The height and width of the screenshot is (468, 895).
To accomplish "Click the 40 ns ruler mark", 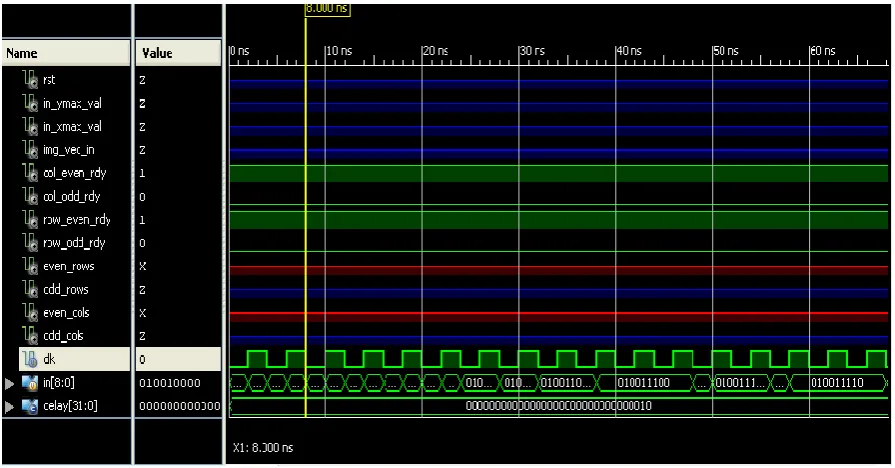I will point(629,51).
